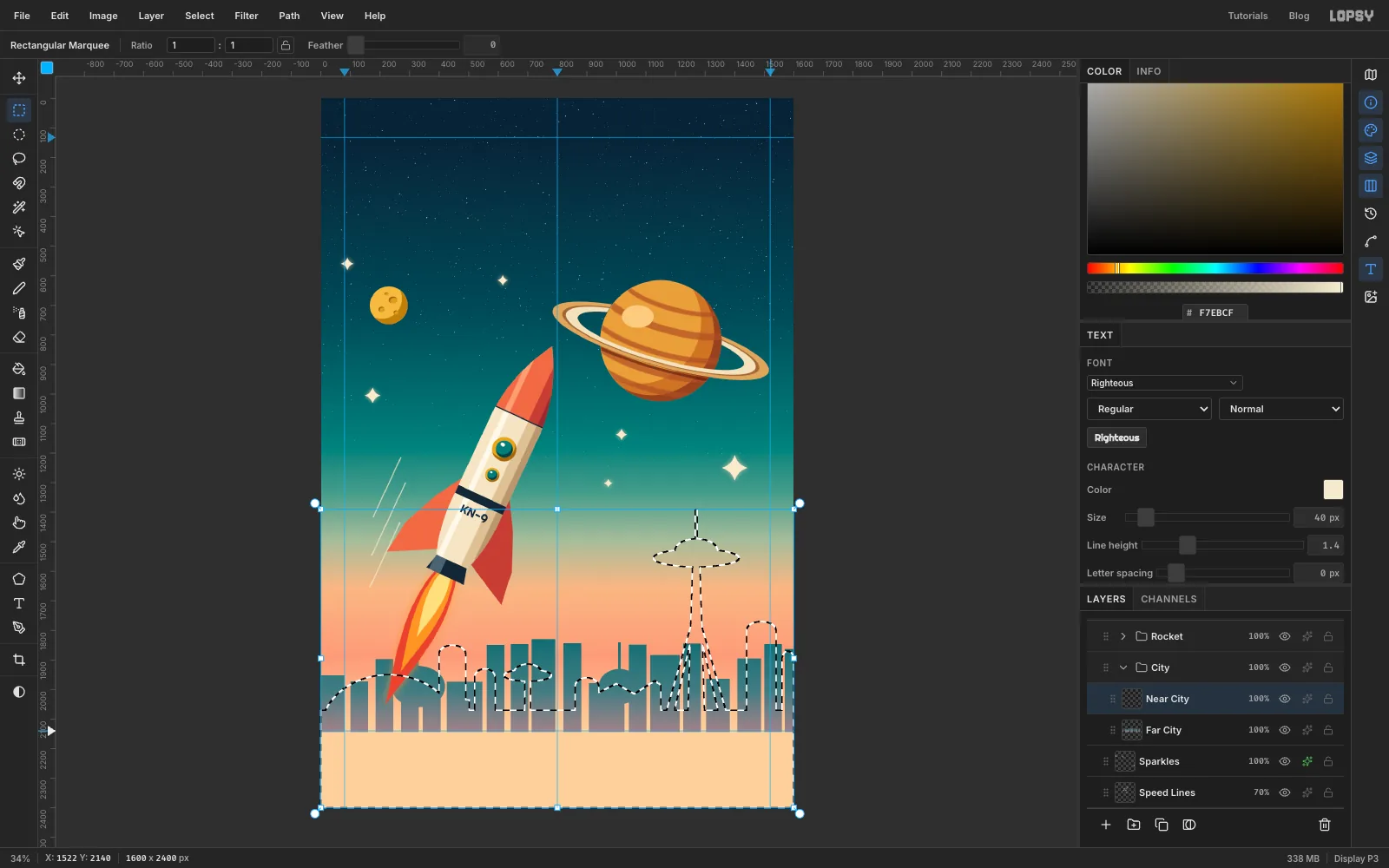Hide the Far City layer
The width and height of the screenshot is (1389, 868).
click(x=1285, y=730)
